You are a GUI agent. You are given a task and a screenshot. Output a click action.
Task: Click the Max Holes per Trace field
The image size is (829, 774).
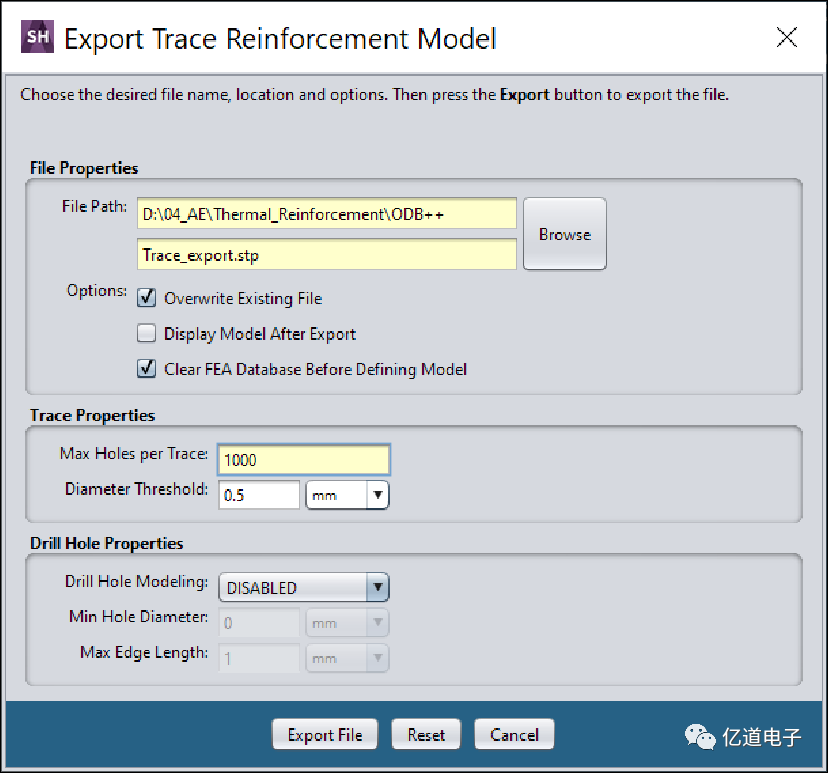[303, 459]
